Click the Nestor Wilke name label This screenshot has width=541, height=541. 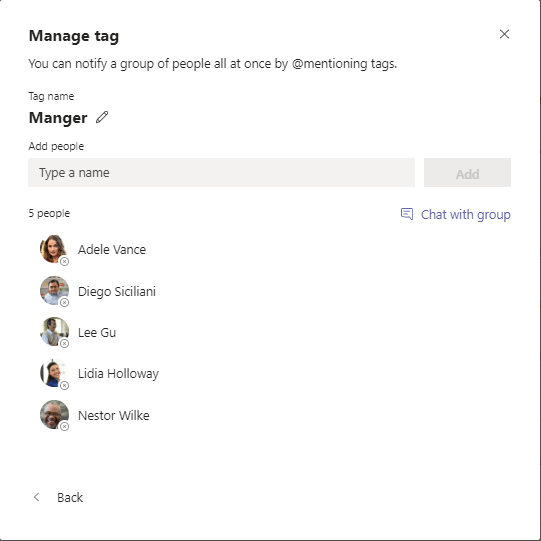pos(114,415)
